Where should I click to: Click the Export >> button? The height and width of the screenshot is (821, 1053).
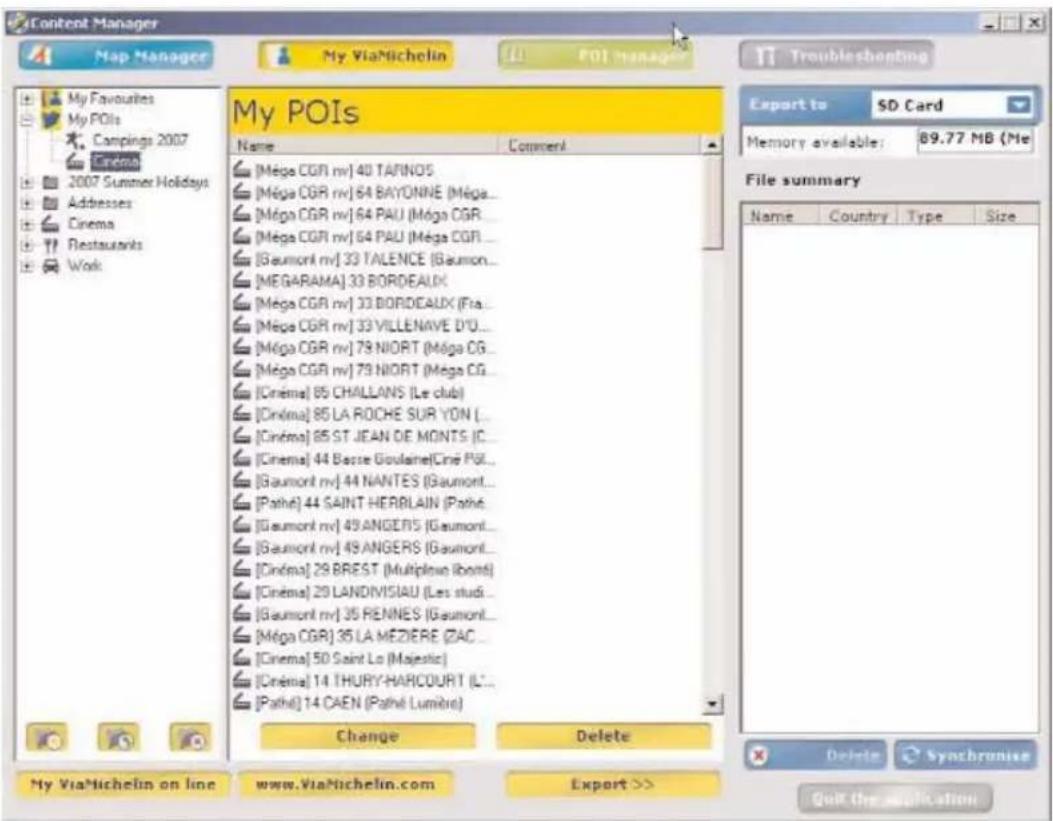coord(612,785)
